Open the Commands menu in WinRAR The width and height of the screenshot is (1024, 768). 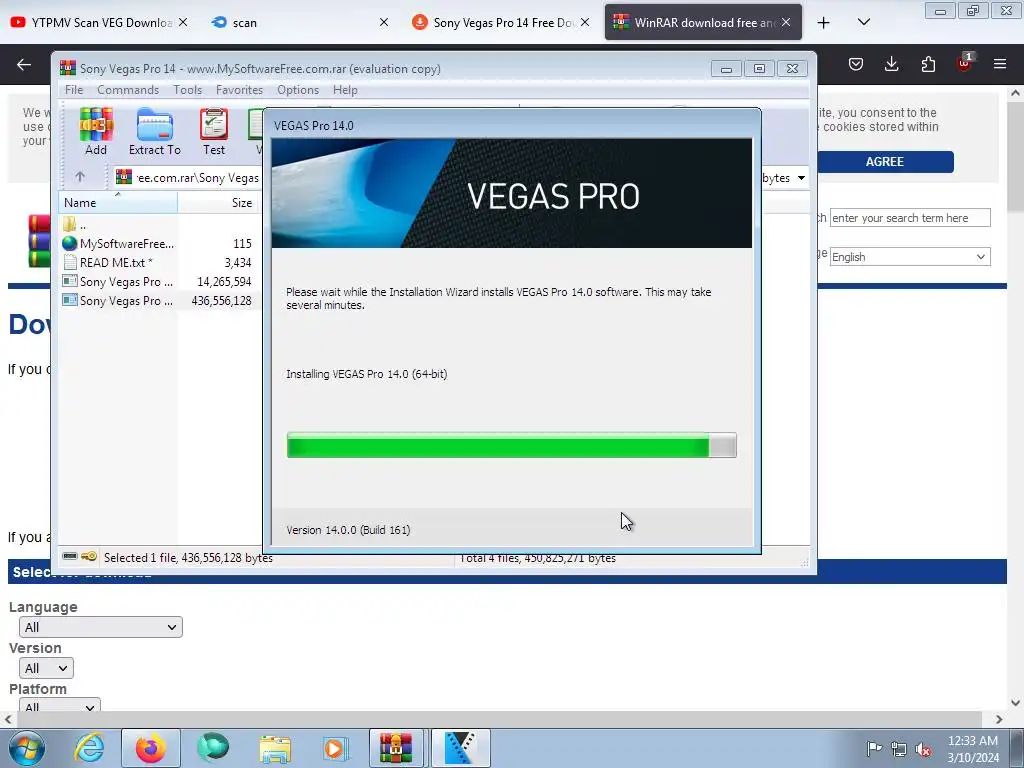(128, 90)
